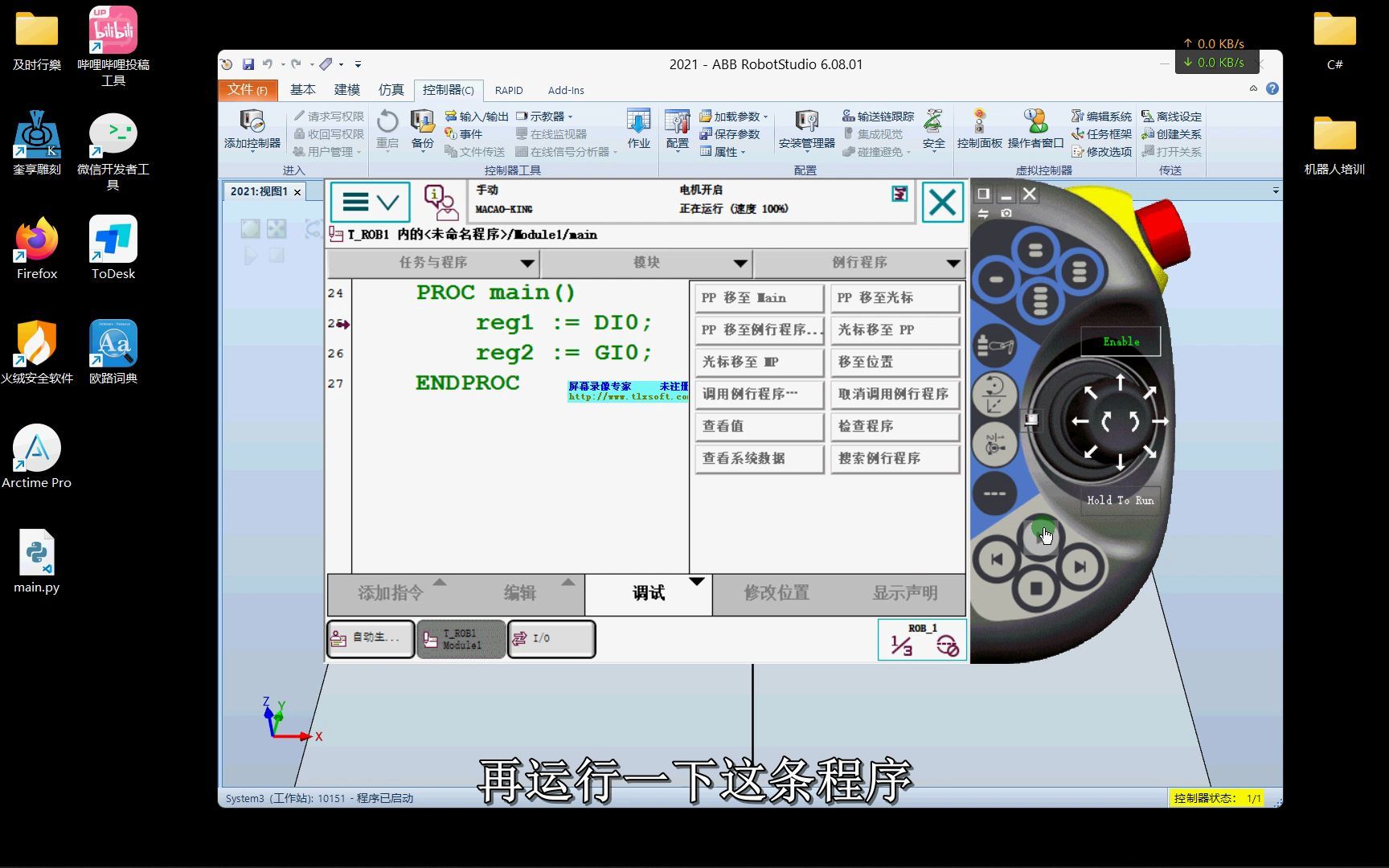The width and height of the screenshot is (1389, 868).
Task: Open the I/O taskbar button in FlexPendant
Action: point(551,640)
